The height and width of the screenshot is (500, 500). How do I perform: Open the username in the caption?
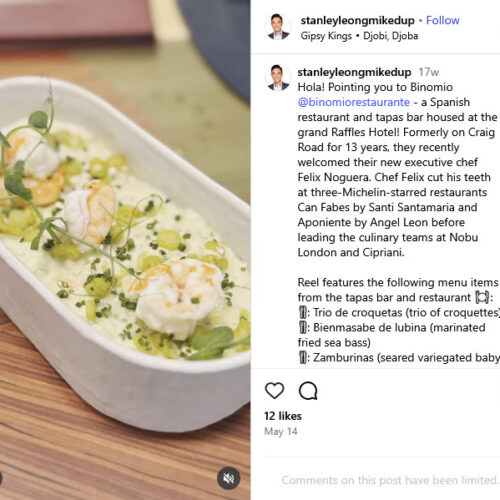coord(354,72)
